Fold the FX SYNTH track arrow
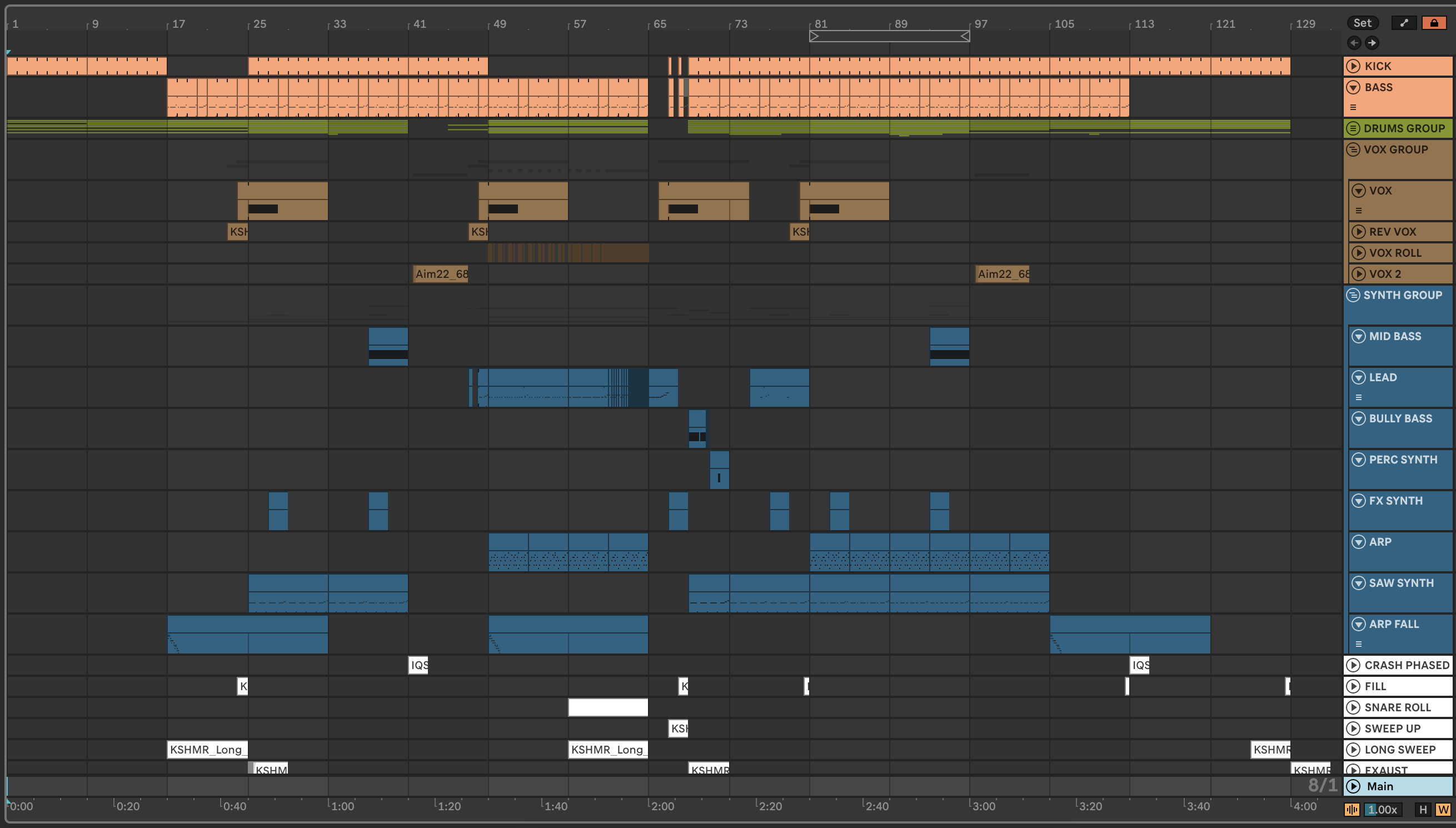Screen dimensions: 1456x828 [x=1359, y=501]
